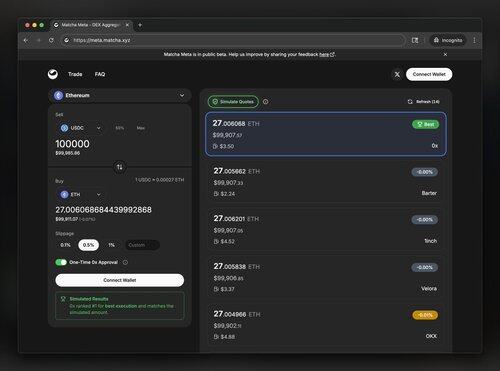
Task: Click the refresh quotes icon
Action: pos(410,102)
